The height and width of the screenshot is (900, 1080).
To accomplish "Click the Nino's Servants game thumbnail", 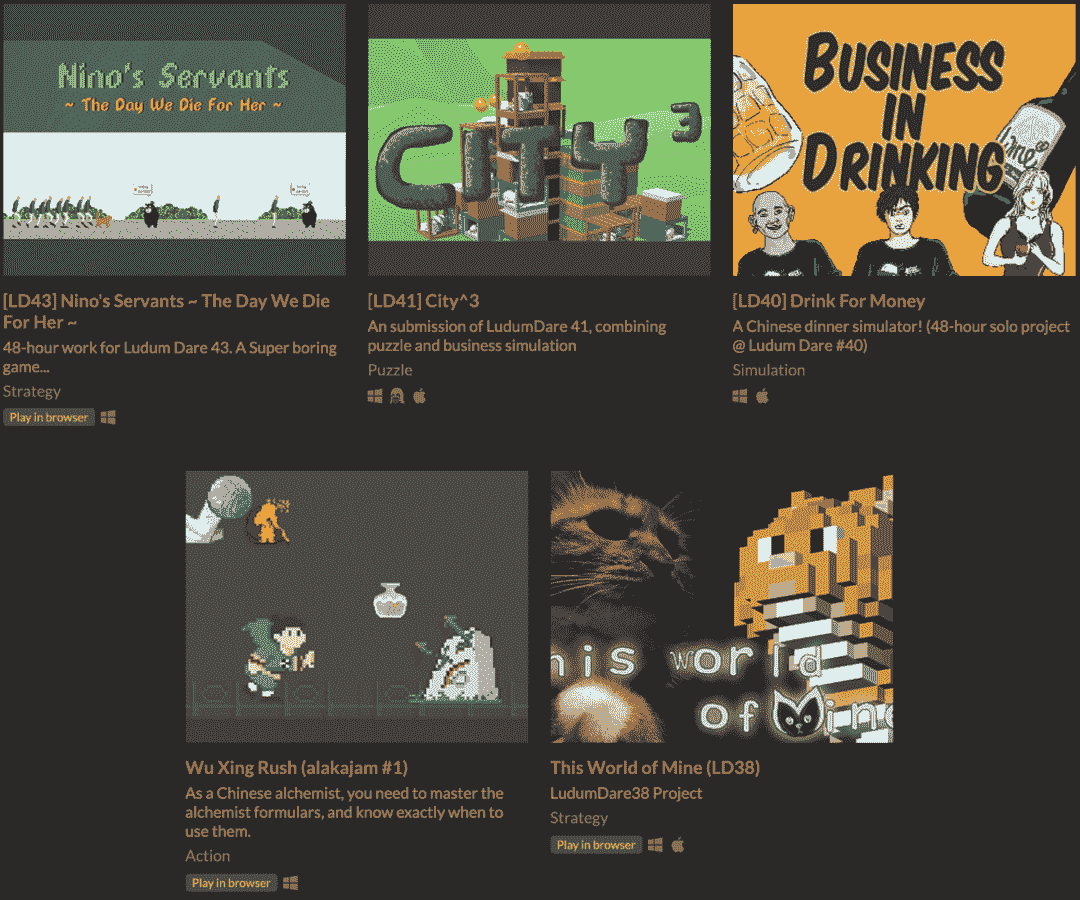I will pyautogui.click(x=174, y=140).
